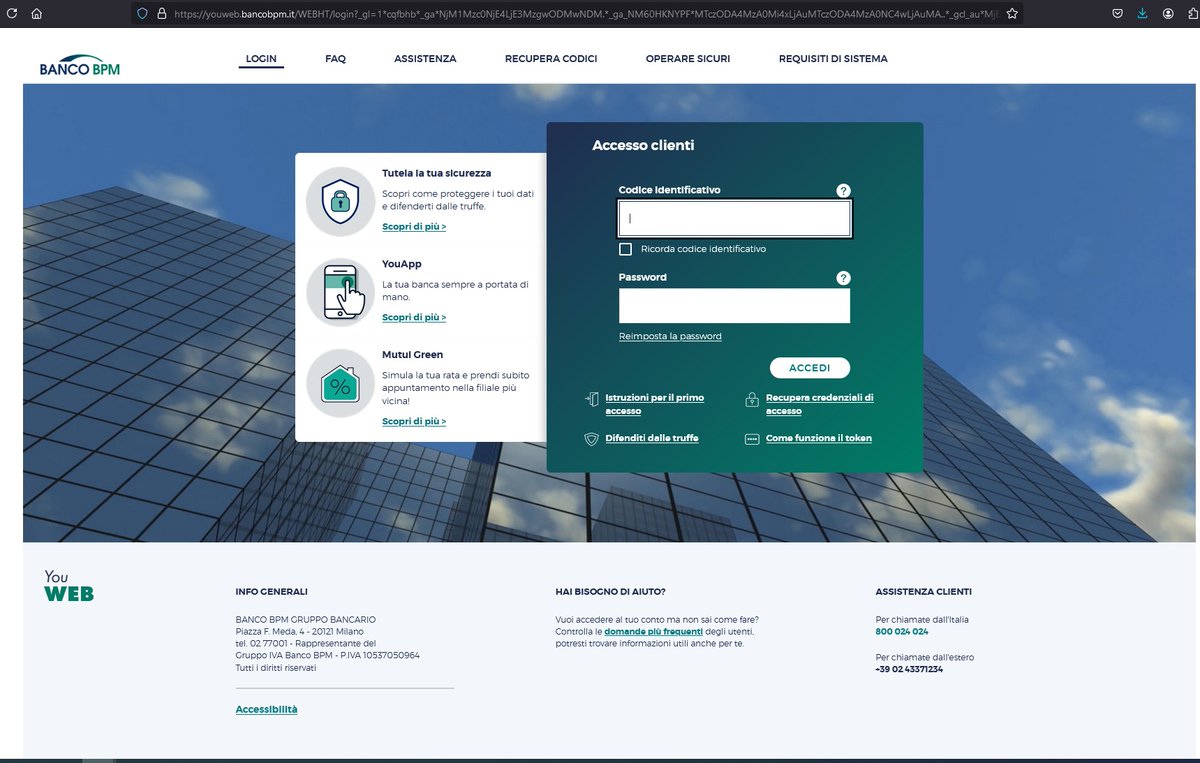Open the OPERARE SICURI menu item

(688, 59)
